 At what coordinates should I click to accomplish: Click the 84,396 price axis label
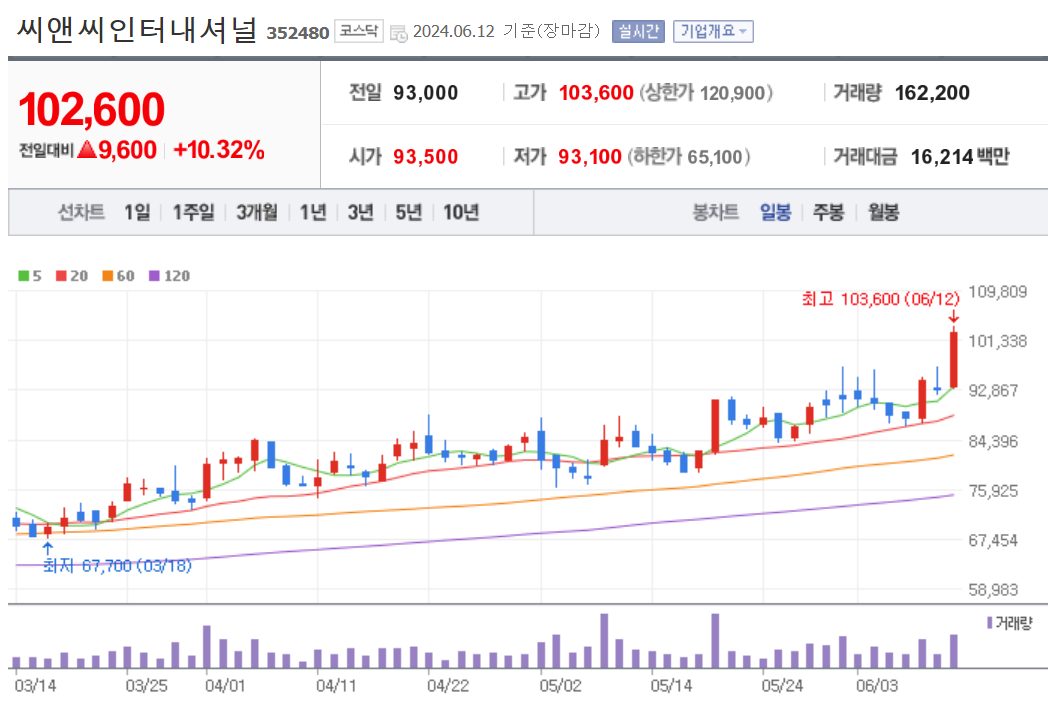(x=993, y=442)
